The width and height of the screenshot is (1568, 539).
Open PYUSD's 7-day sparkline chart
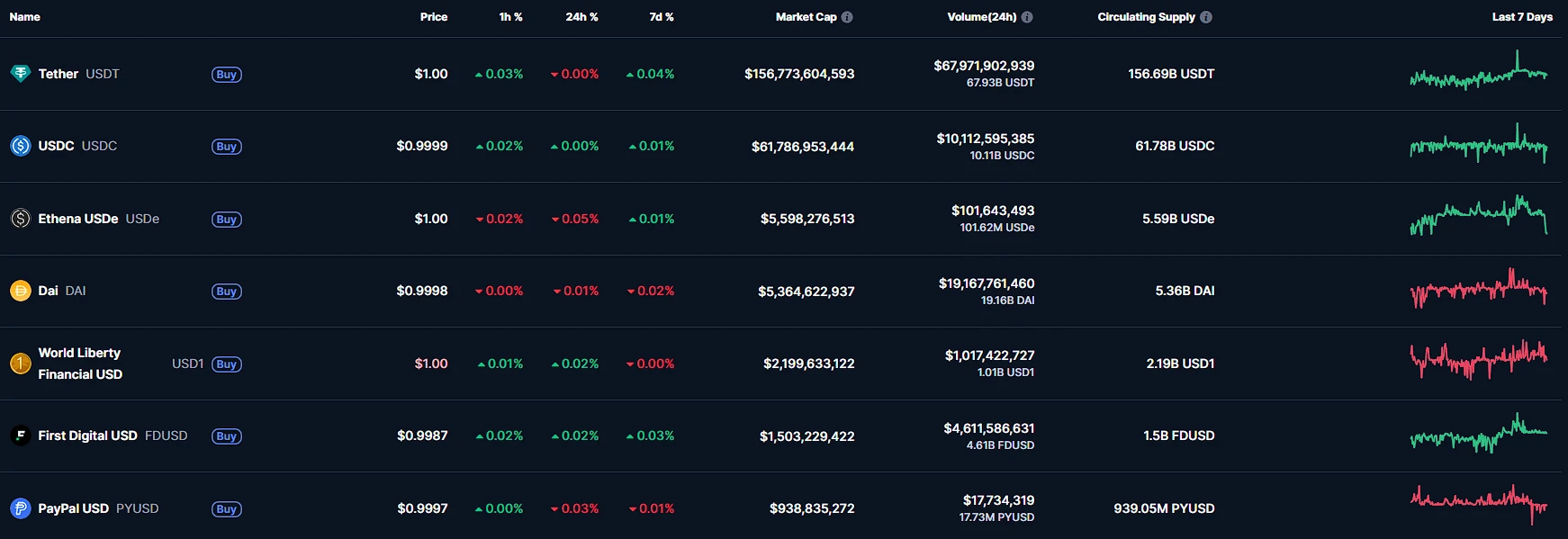(1479, 505)
